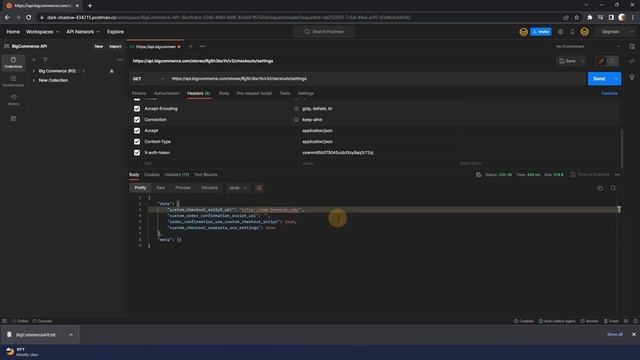Switch to the response Cookies tab
The height and width of the screenshot is (360, 640).
(x=152, y=175)
